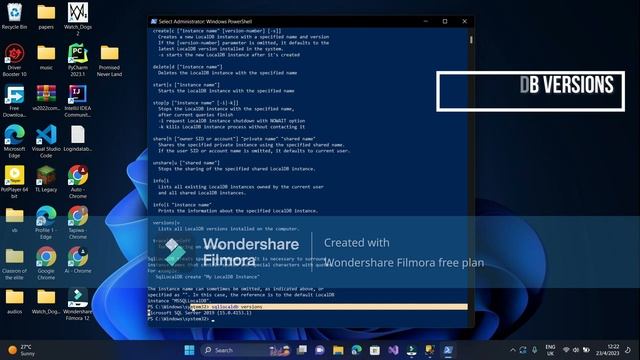This screenshot has width=640, height=360.
Task: Launch IntelliJ IDEA Community shortcut
Action: pyautogui.click(x=78, y=100)
